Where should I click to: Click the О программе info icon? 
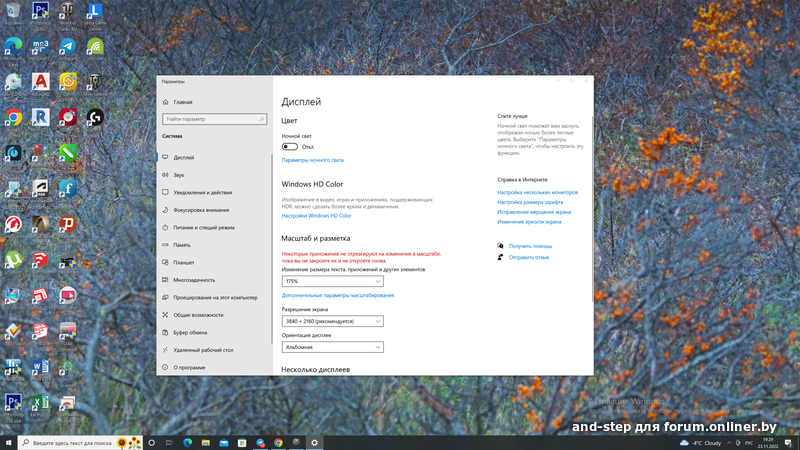click(x=164, y=367)
